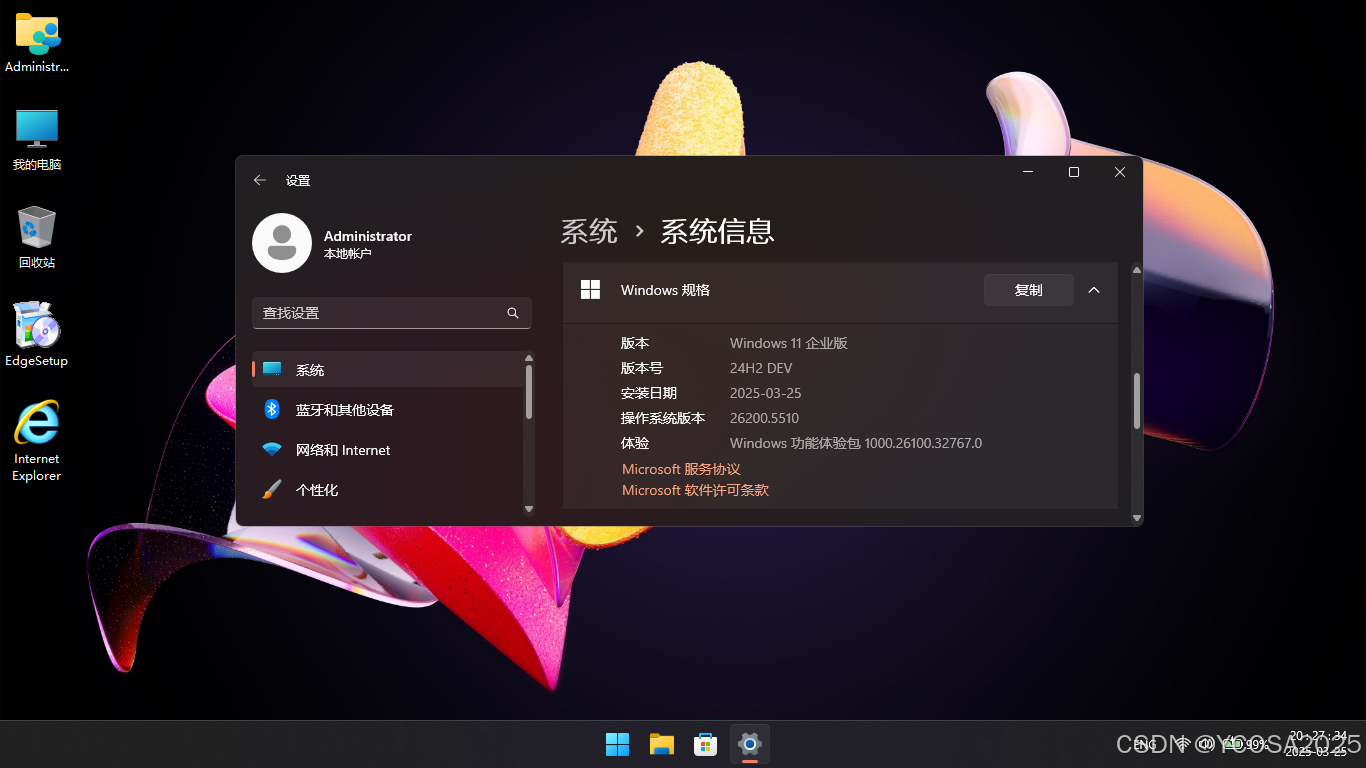
Task: Click the Administrator profile avatar
Action: click(x=282, y=243)
